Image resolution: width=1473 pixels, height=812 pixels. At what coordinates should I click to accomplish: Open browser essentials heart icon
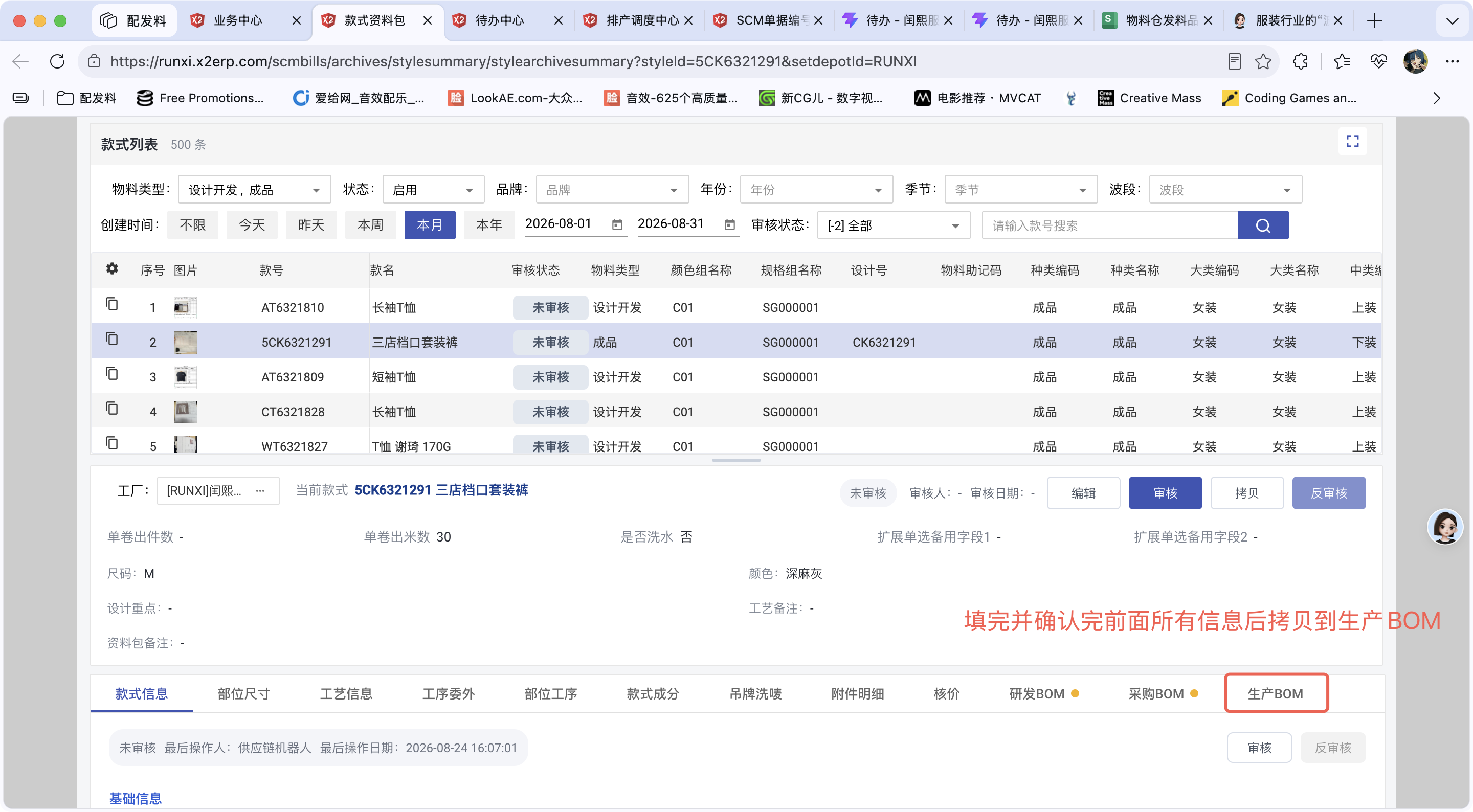(1378, 61)
